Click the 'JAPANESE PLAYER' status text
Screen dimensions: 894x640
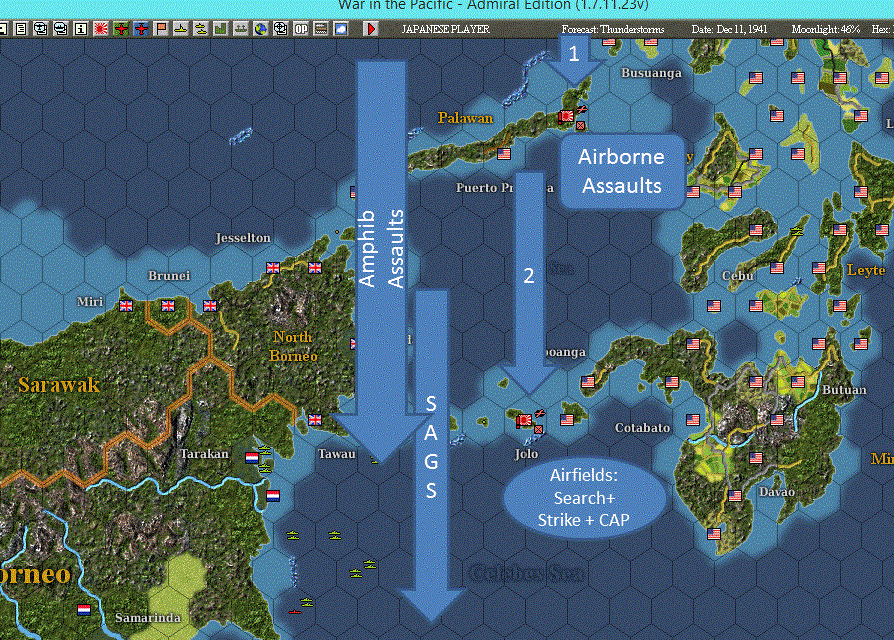coord(445,29)
